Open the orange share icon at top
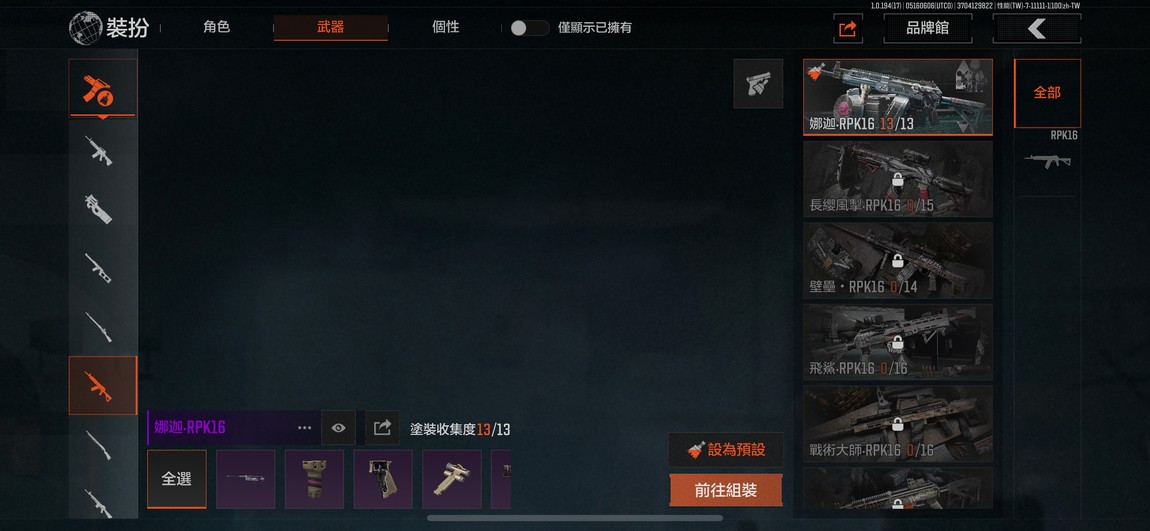The height and width of the screenshot is (531, 1150). pos(847,29)
